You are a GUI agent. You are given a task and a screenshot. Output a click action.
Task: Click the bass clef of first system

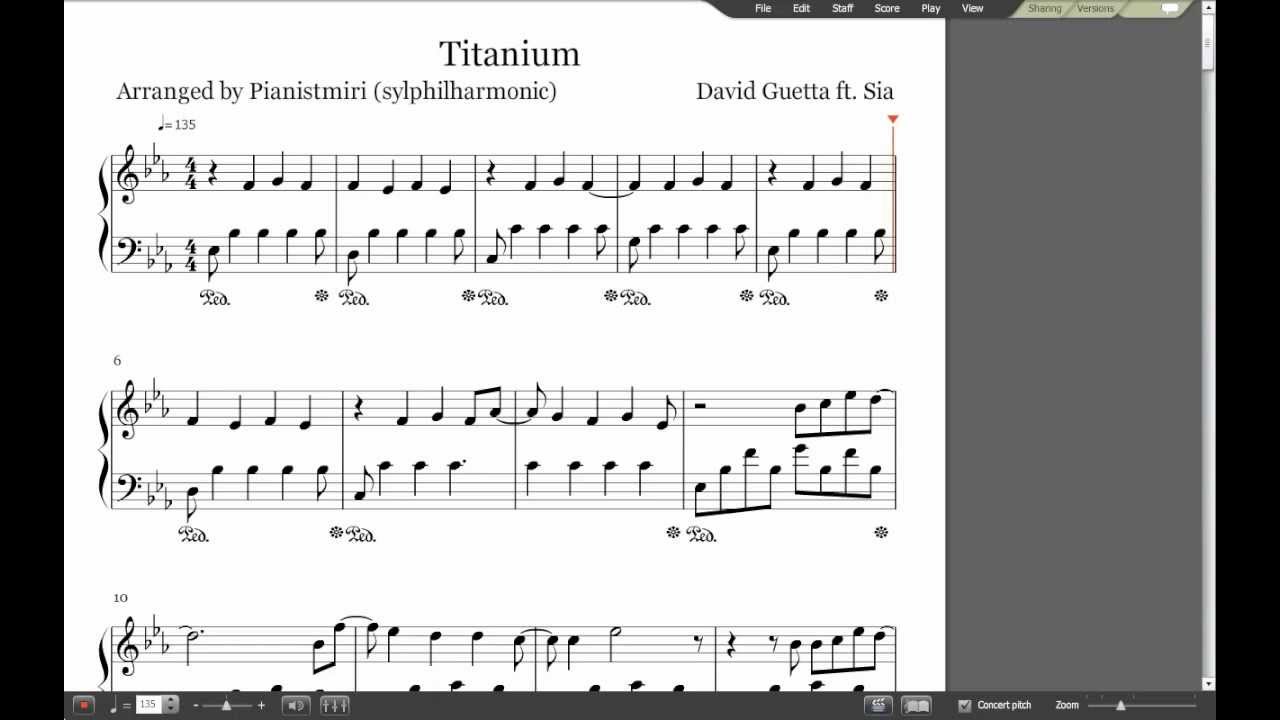[128, 249]
